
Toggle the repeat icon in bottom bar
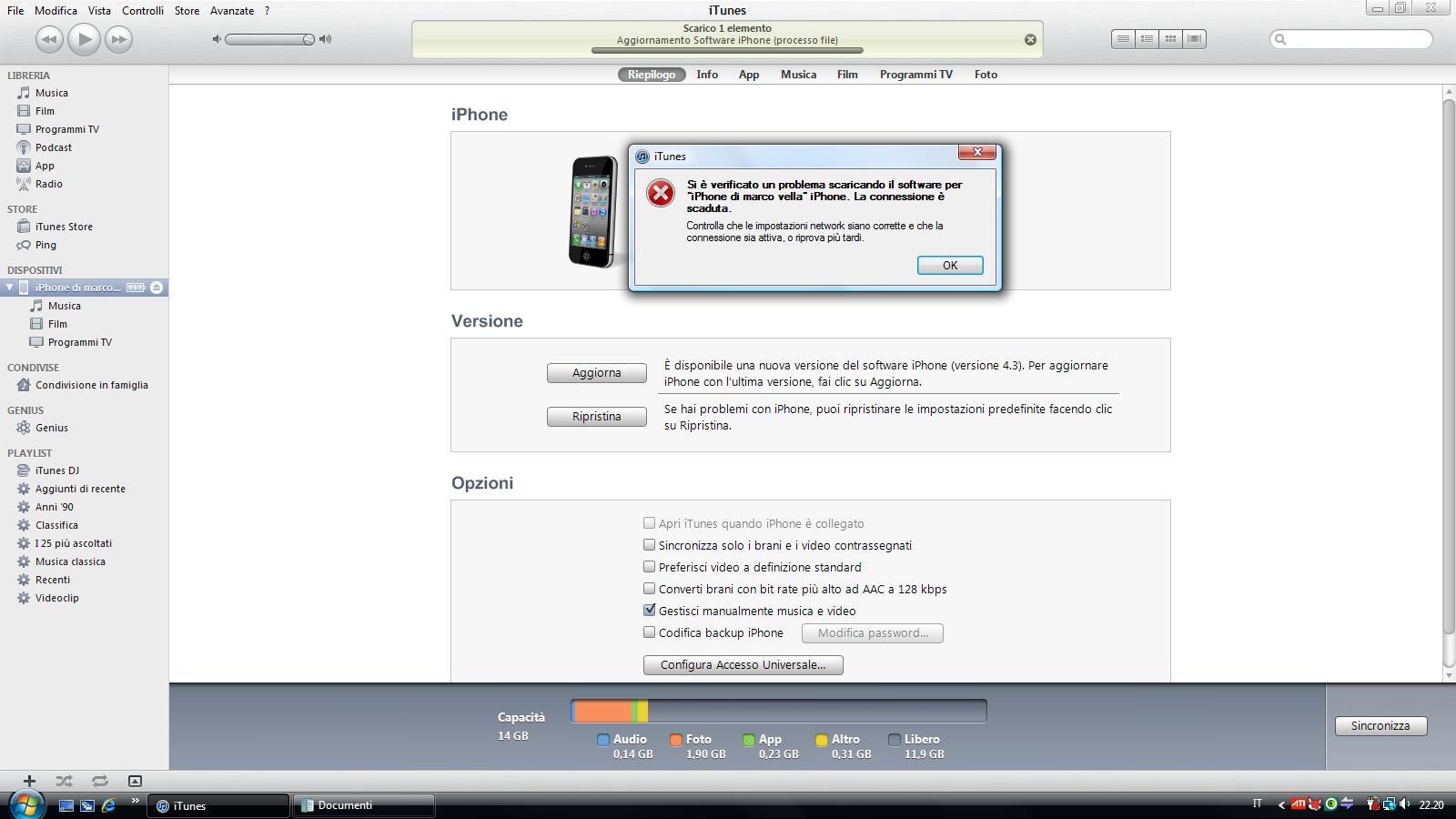pos(99,781)
